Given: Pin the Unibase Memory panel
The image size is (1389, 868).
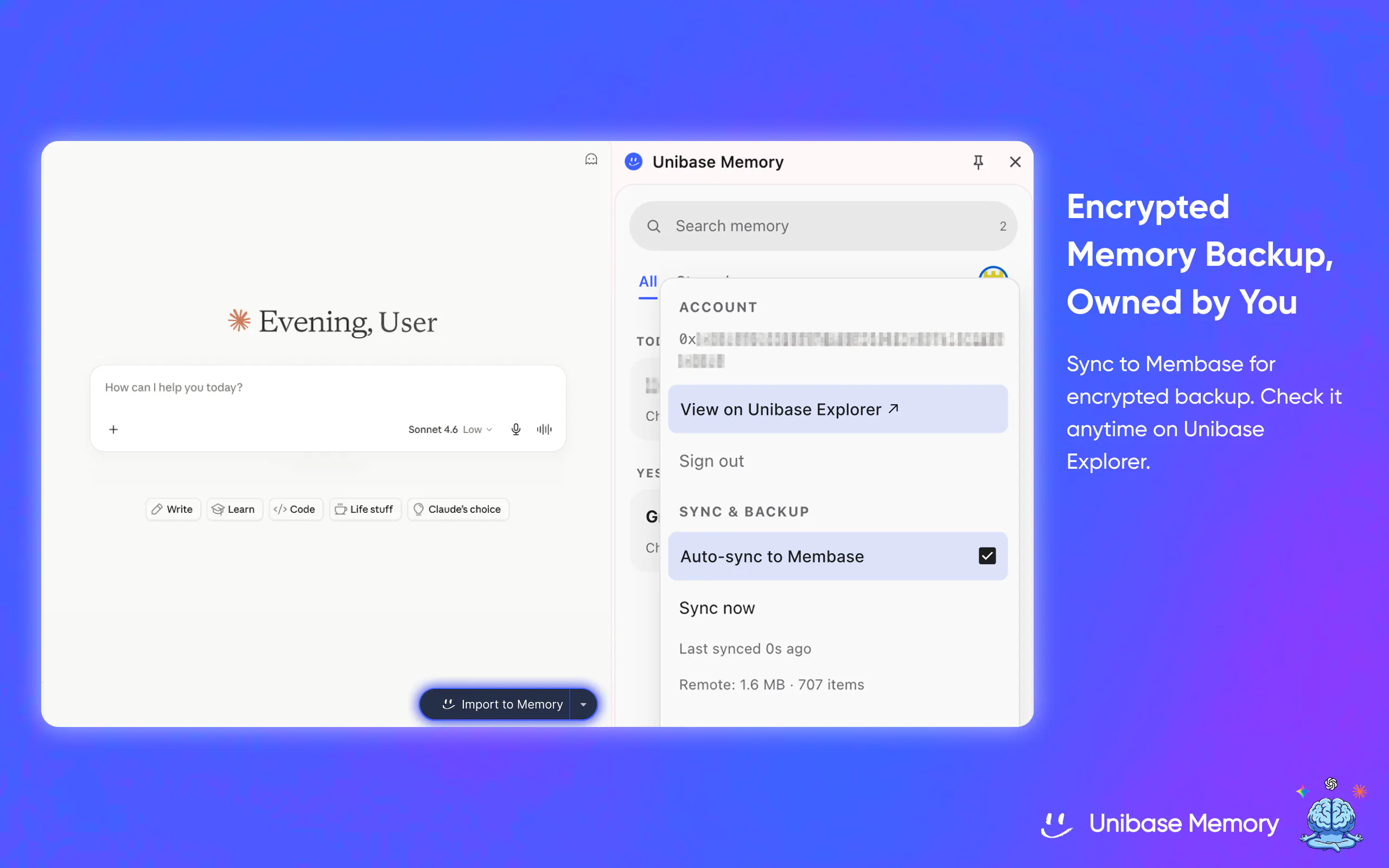Looking at the screenshot, I should [979, 162].
